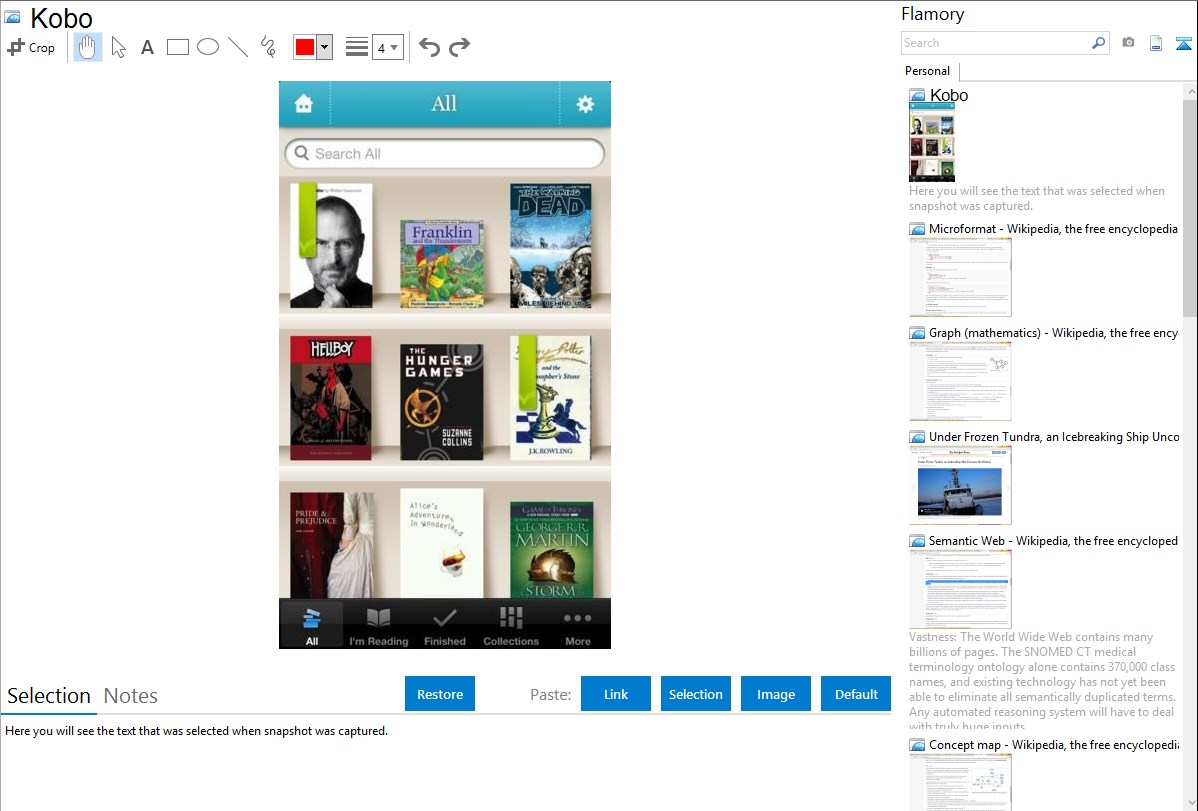The image size is (1198, 811).
Task: Select the straight line tool
Action: click(238, 47)
